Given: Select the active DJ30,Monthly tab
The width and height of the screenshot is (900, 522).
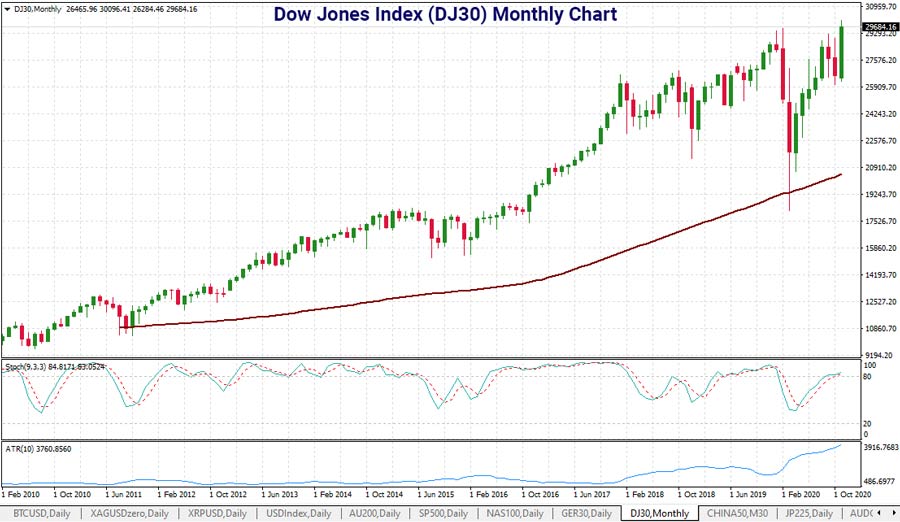Looking at the screenshot, I should [x=660, y=513].
